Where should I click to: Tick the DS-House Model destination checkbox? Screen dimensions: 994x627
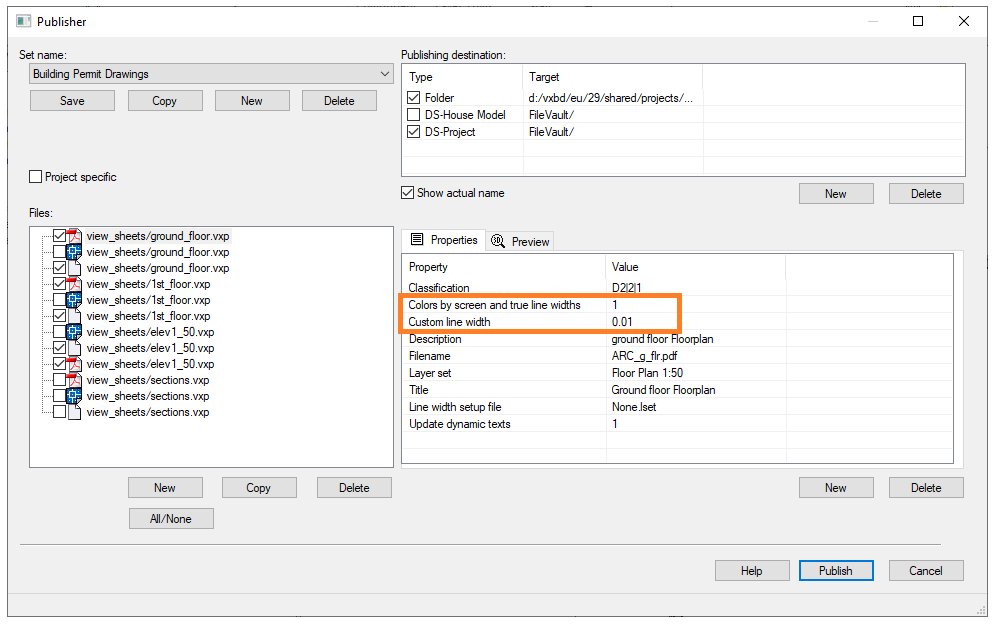pos(414,115)
